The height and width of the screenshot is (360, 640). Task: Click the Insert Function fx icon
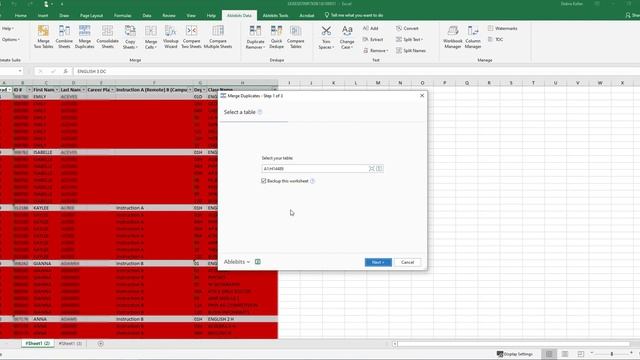[x=65, y=71]
